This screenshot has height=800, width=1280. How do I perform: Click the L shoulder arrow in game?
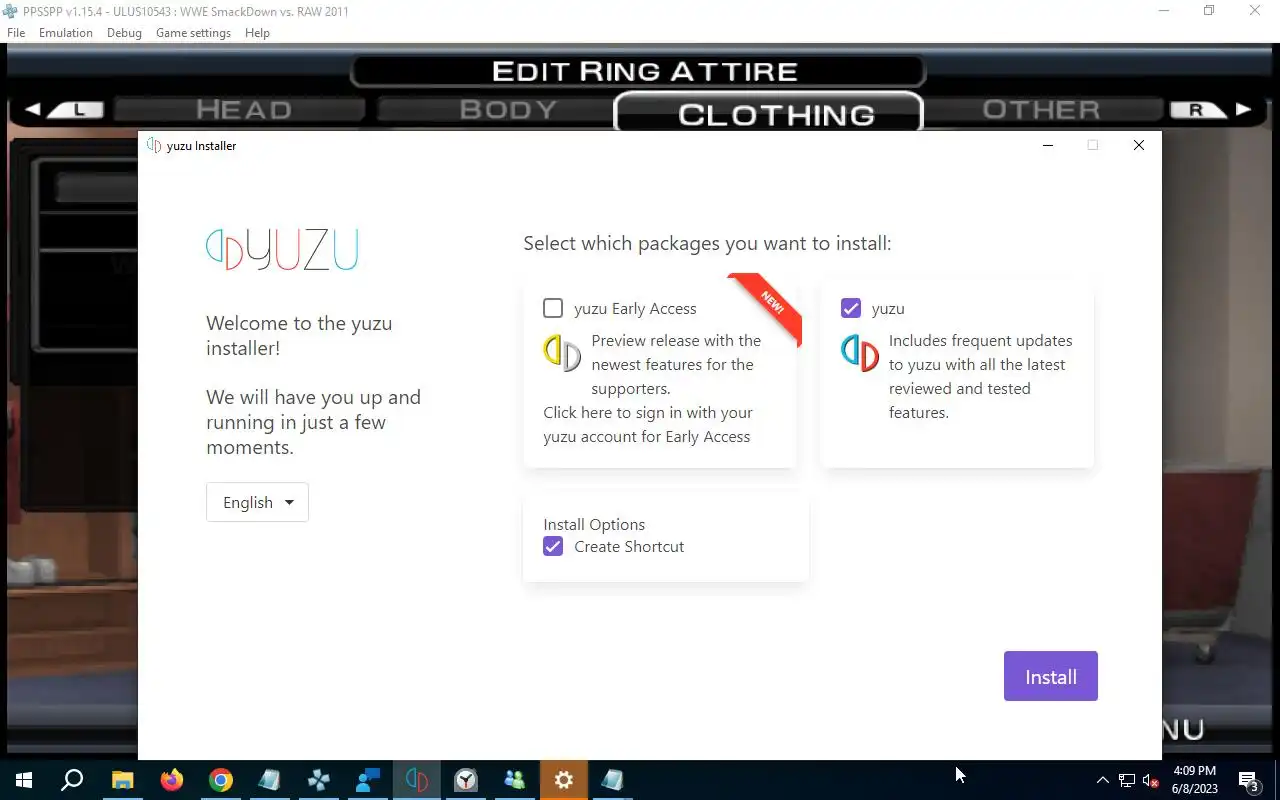click(x=65, y=110)
